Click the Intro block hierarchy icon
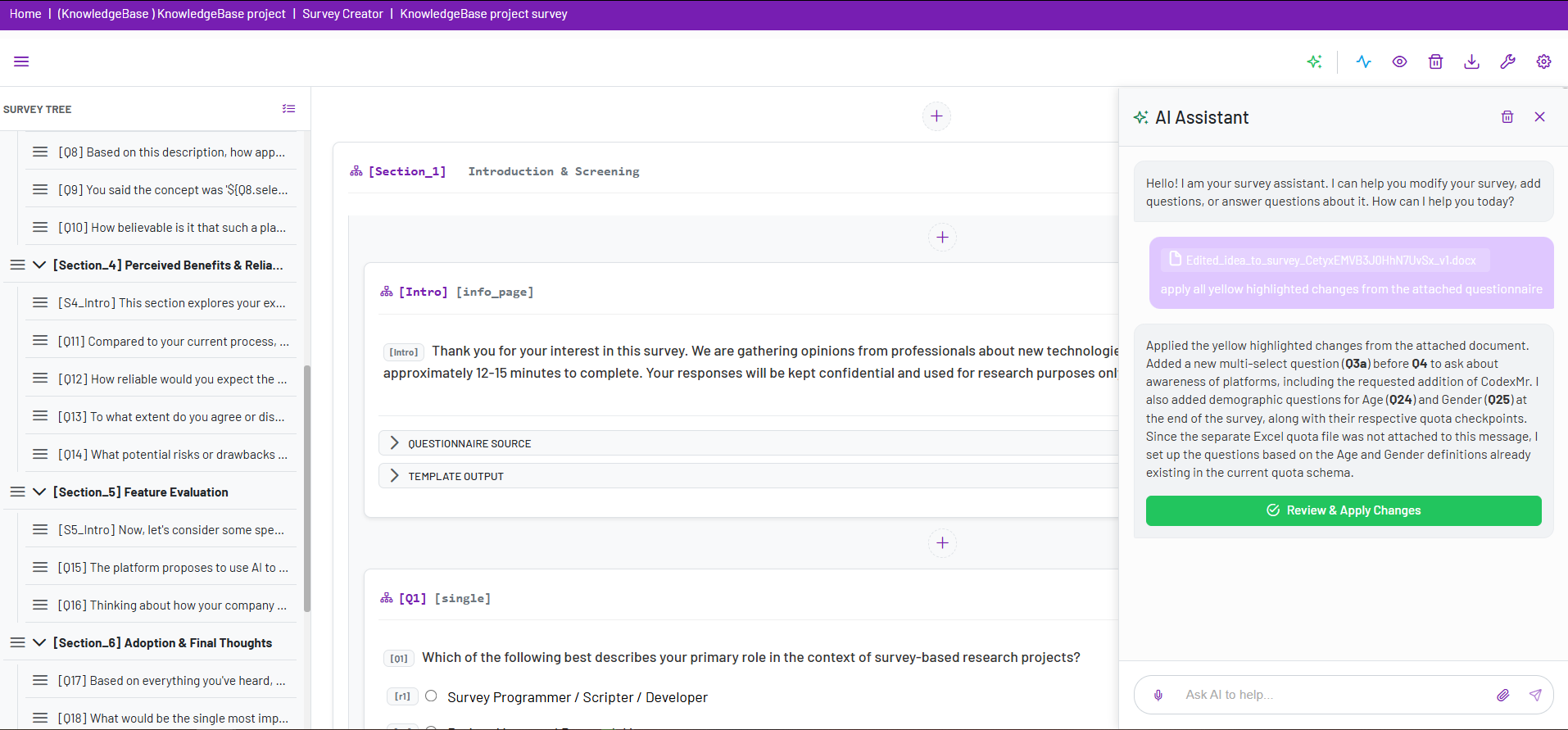1568x730 pixels. [387, 292]
